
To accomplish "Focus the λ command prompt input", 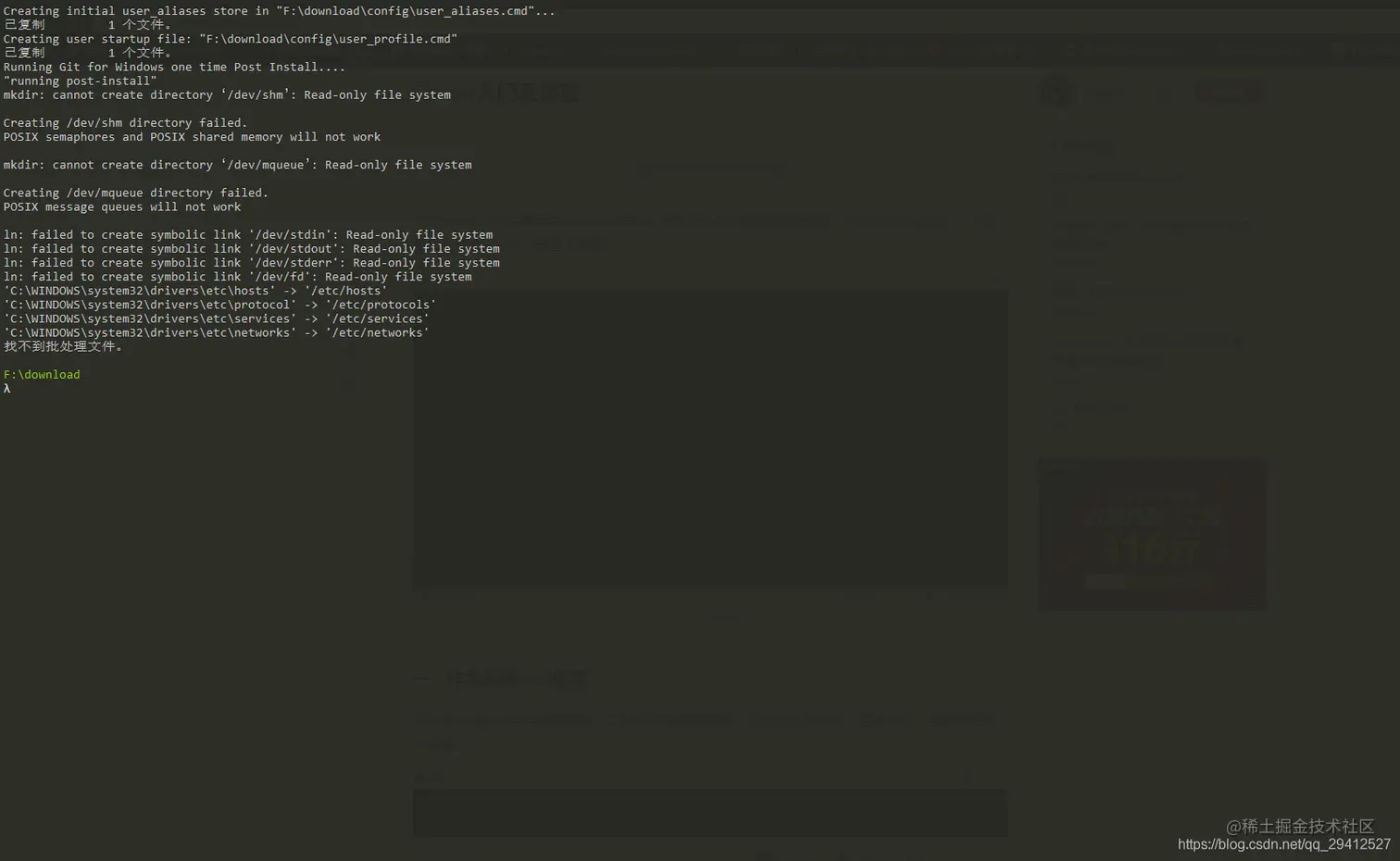I will (x=6, y=388).
